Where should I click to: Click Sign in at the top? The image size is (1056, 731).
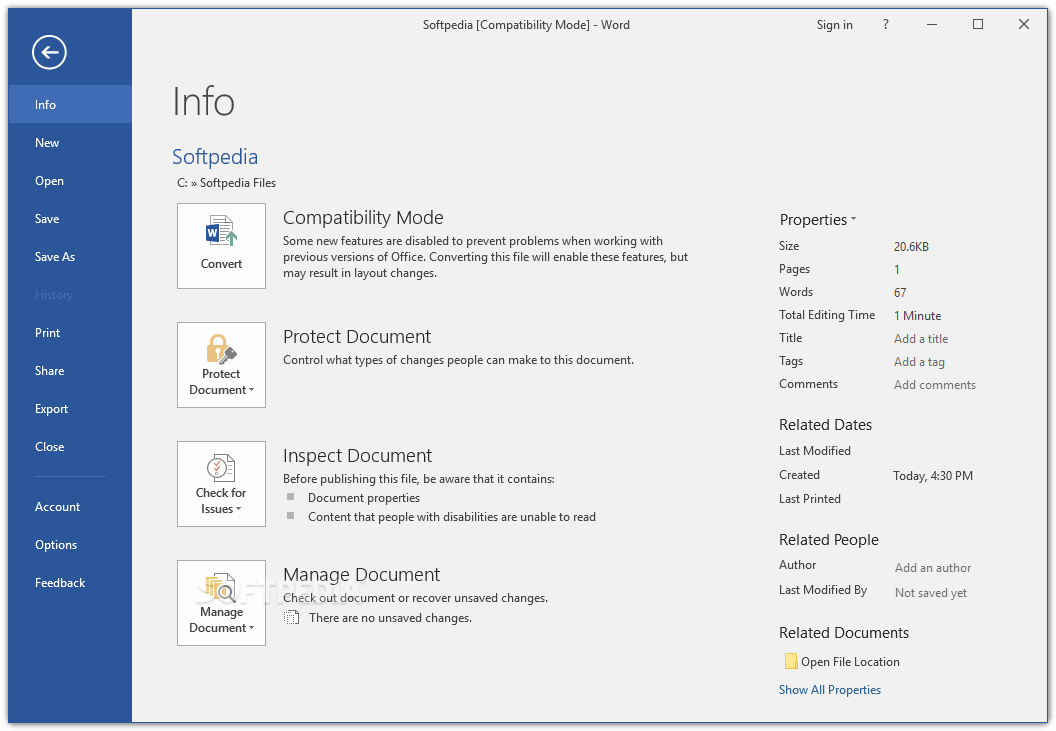[x=834, y=25]
